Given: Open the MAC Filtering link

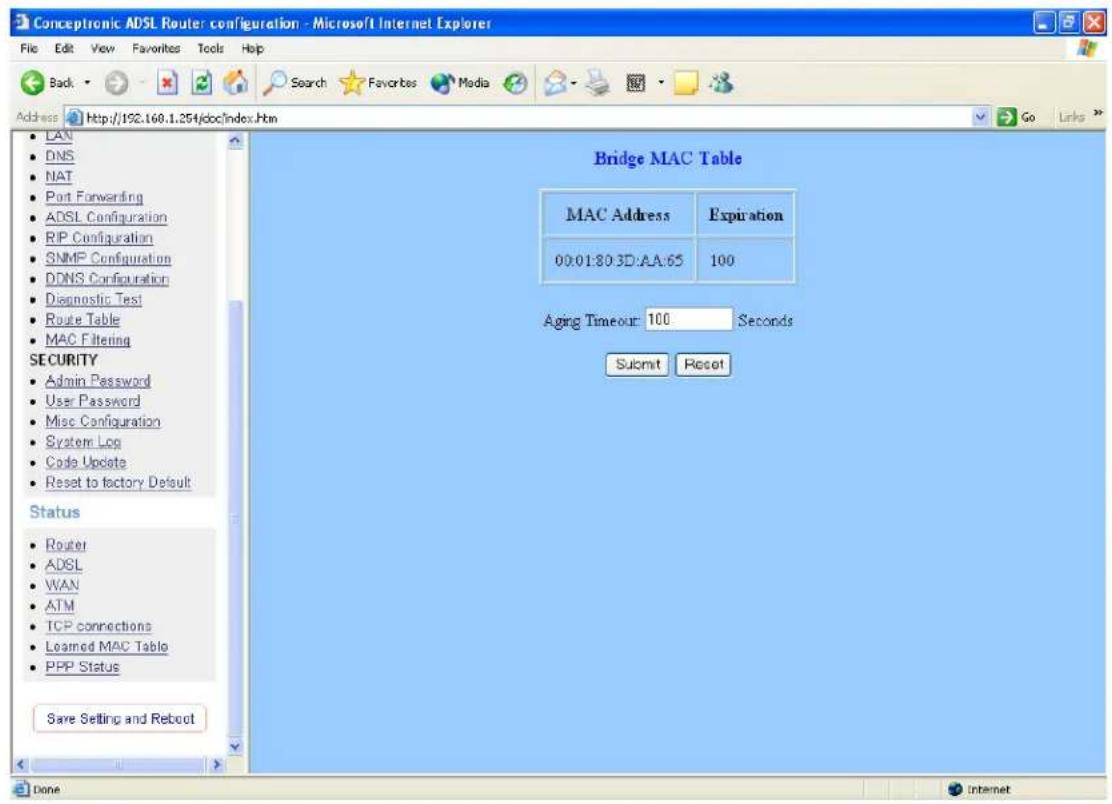Looking at the screenshot, I should pos(88,340).
